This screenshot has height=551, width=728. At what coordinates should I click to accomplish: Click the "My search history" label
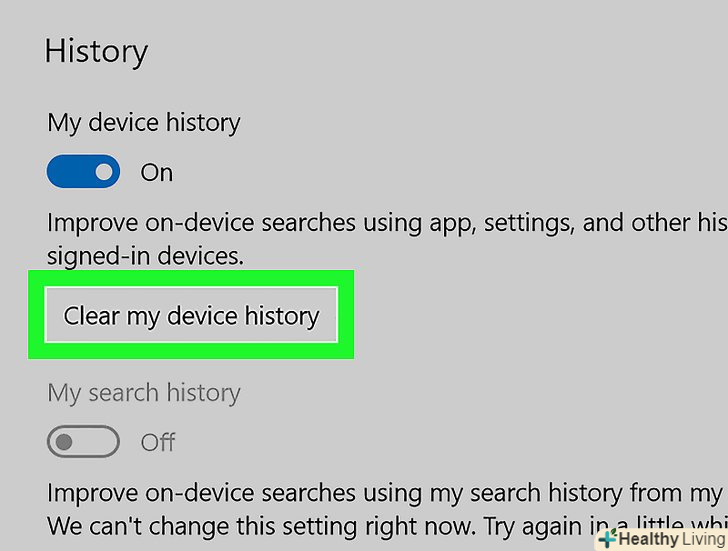tap(144, 392)
